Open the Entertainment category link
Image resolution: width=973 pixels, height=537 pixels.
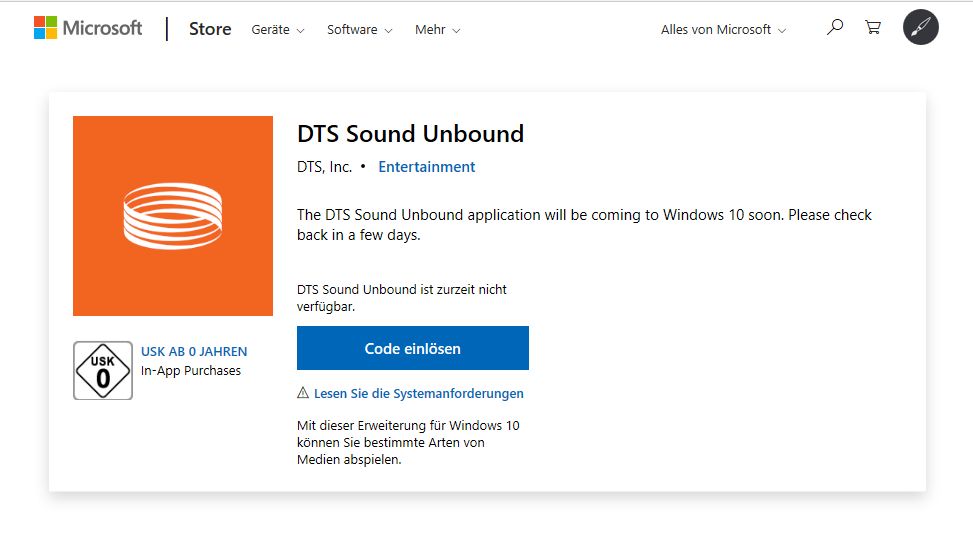tap(426, 167)
